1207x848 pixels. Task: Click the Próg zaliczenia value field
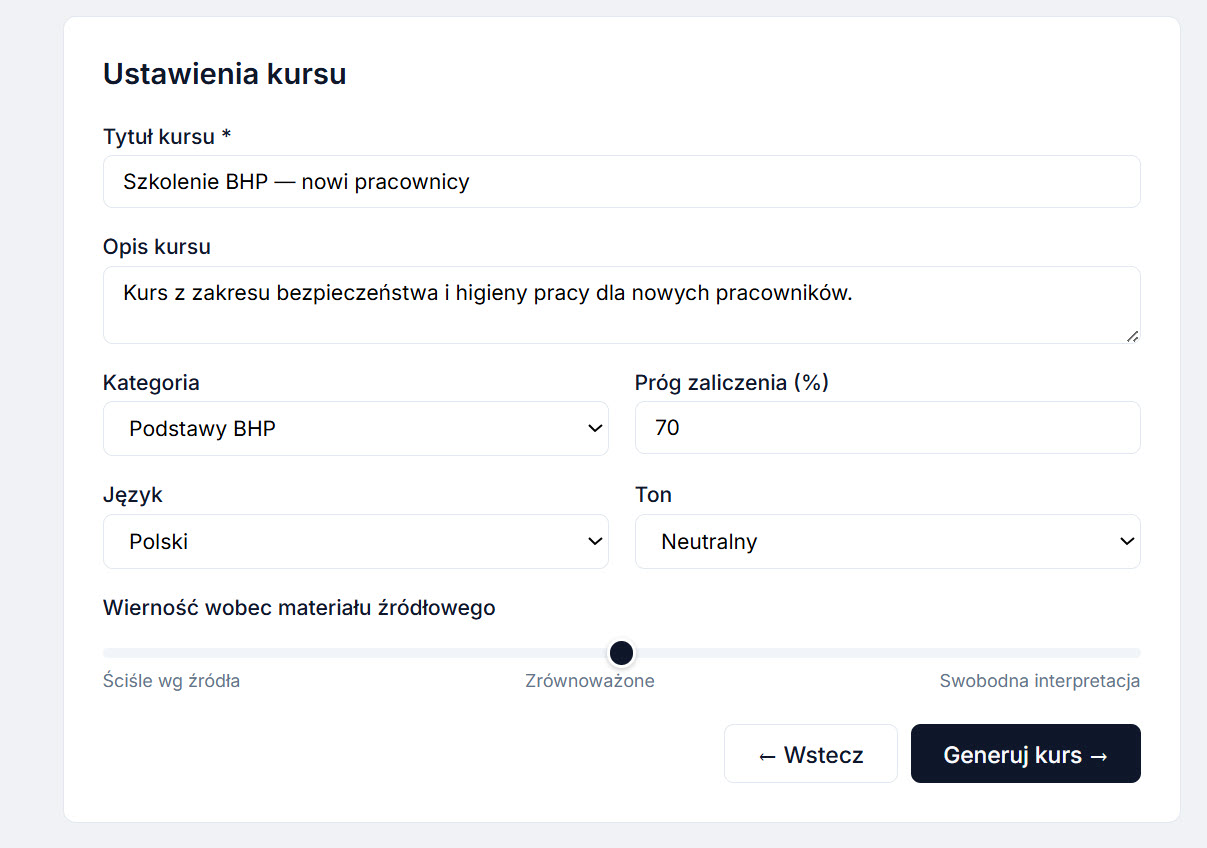click(x=888, y=427)
